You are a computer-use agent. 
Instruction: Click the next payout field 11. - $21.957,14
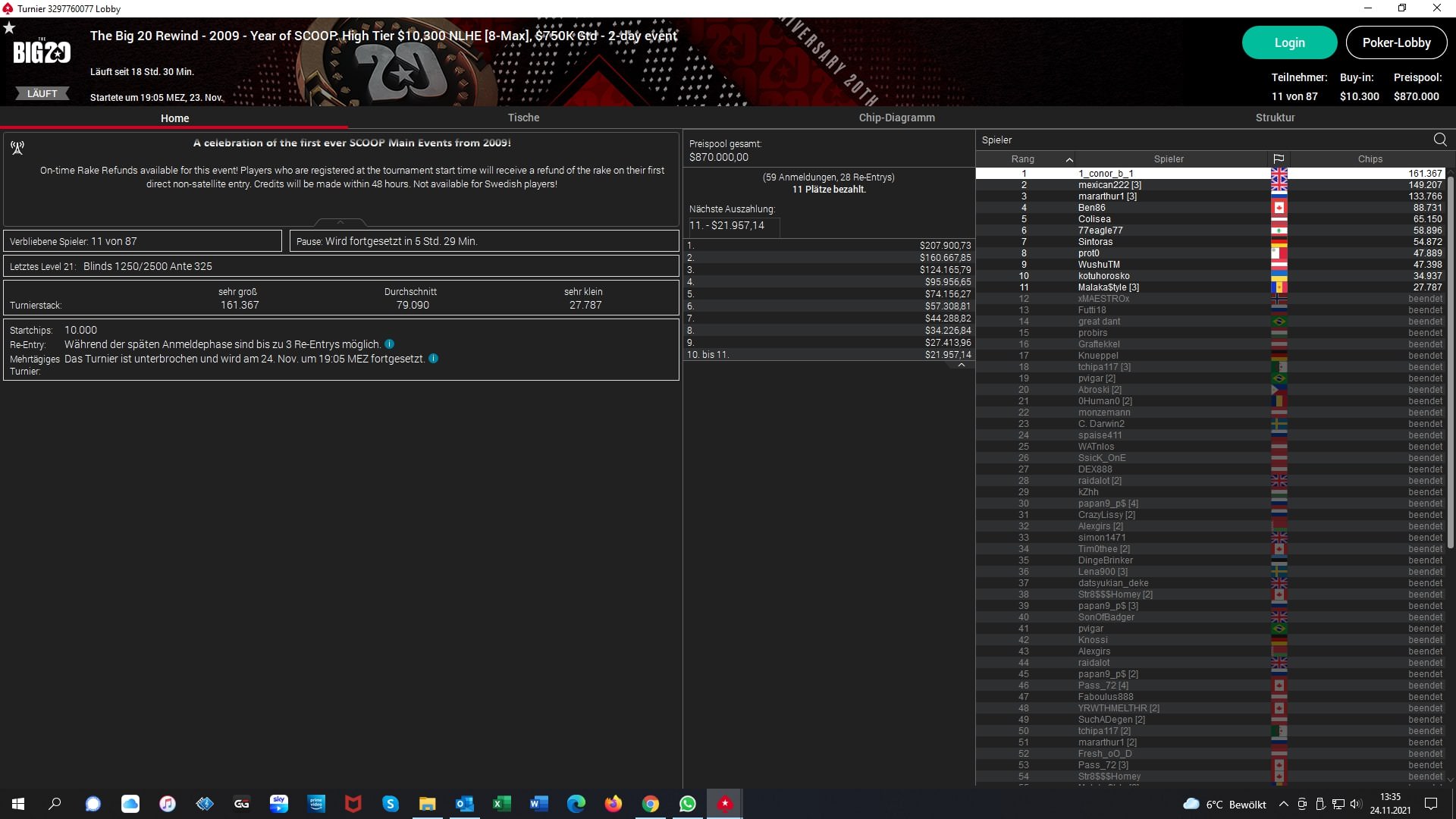click(x=733, y=226)
